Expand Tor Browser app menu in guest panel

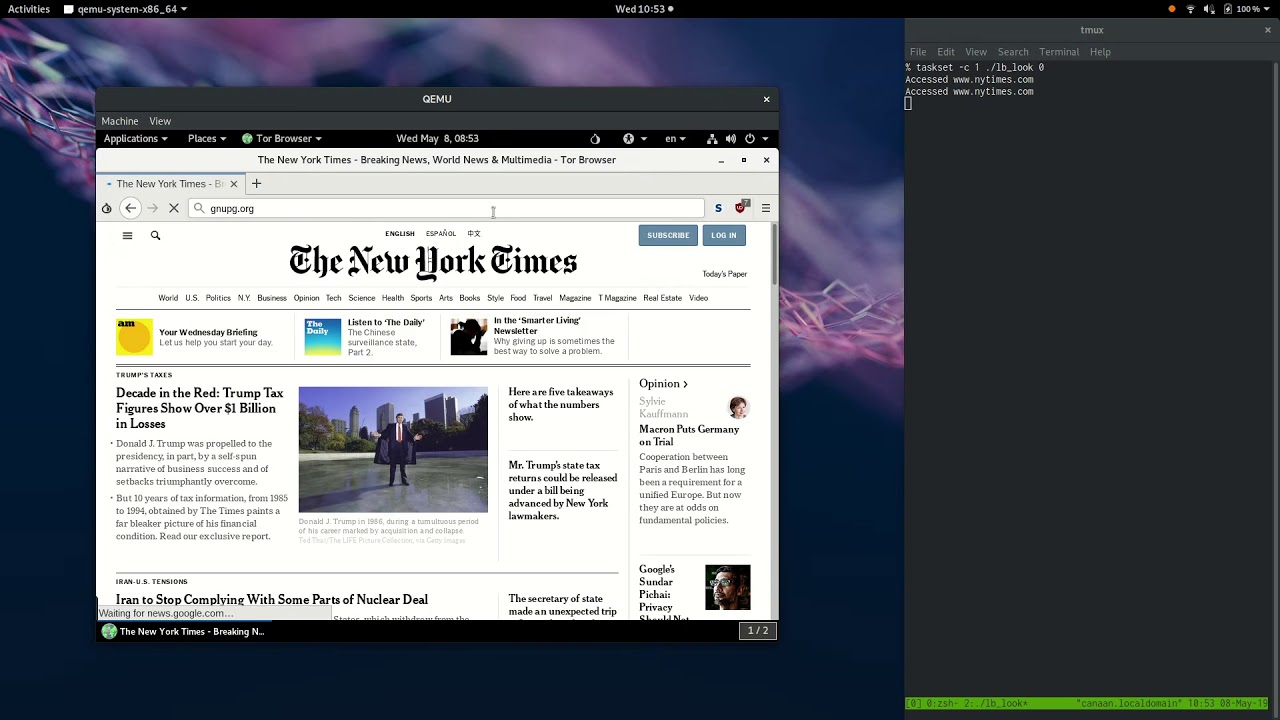tap(282, 139)
